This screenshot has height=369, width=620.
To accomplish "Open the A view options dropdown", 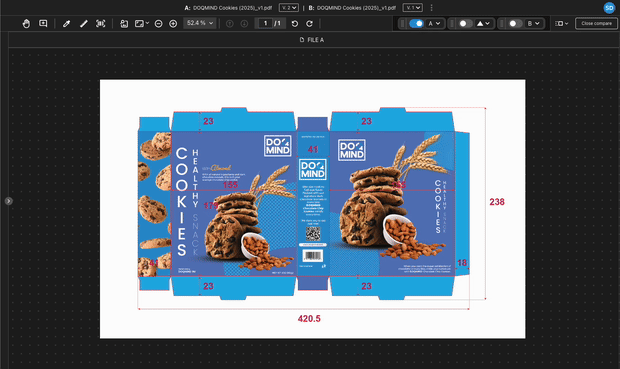I will click(435, 24).
